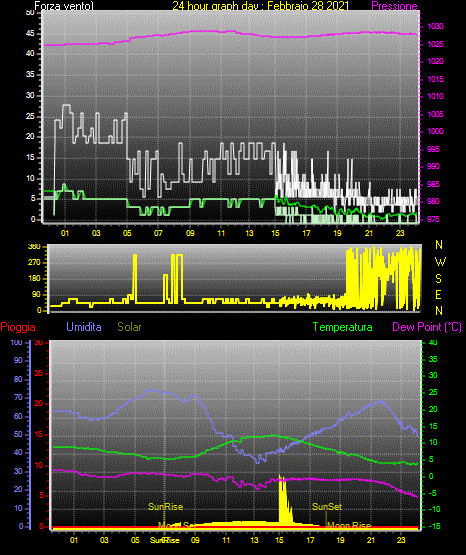
Task: Click the Pressione legend label
Action: coord(394,6)
